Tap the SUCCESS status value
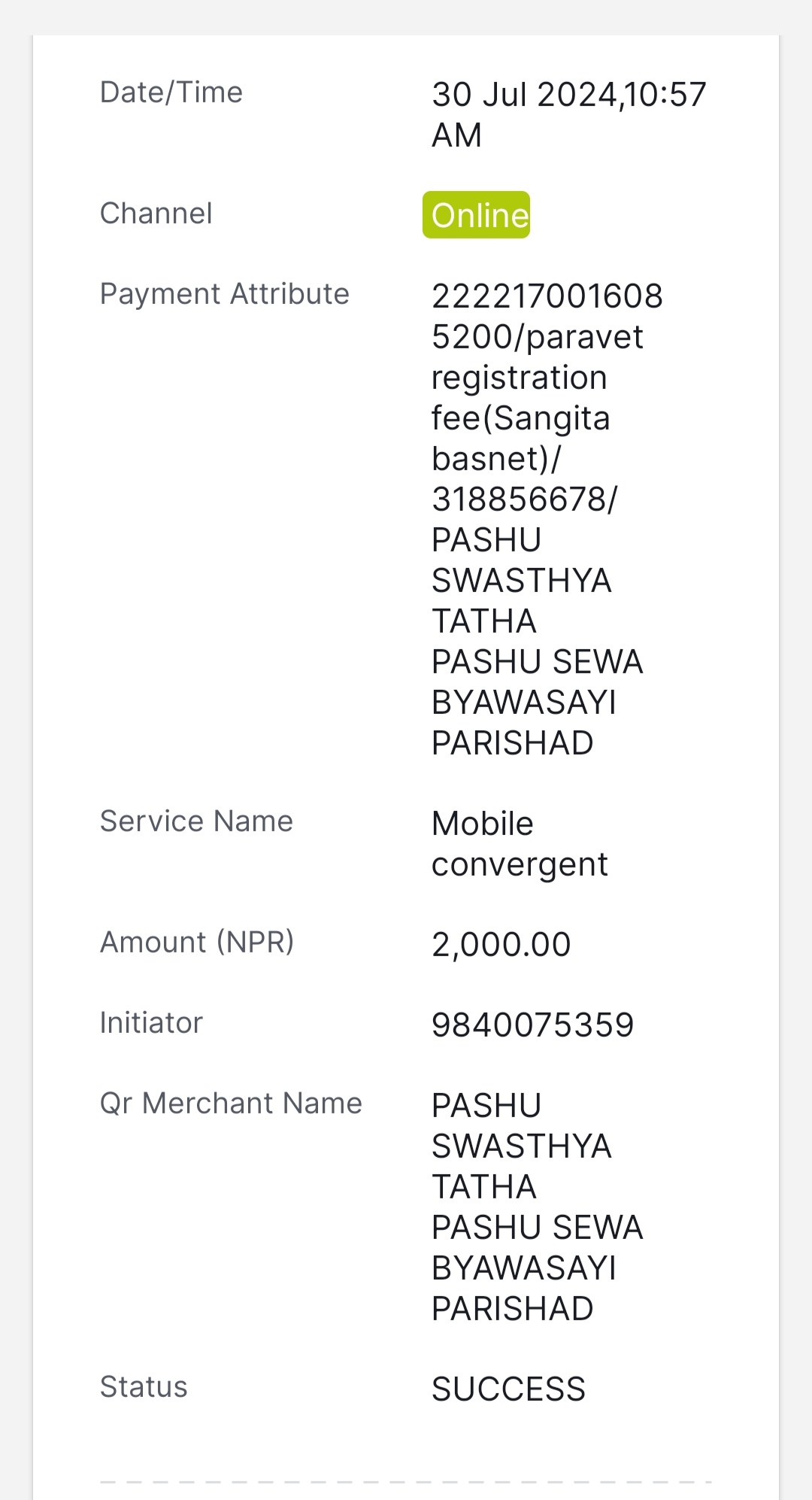The image size is (812, 1500). (x=508, y=1389)
